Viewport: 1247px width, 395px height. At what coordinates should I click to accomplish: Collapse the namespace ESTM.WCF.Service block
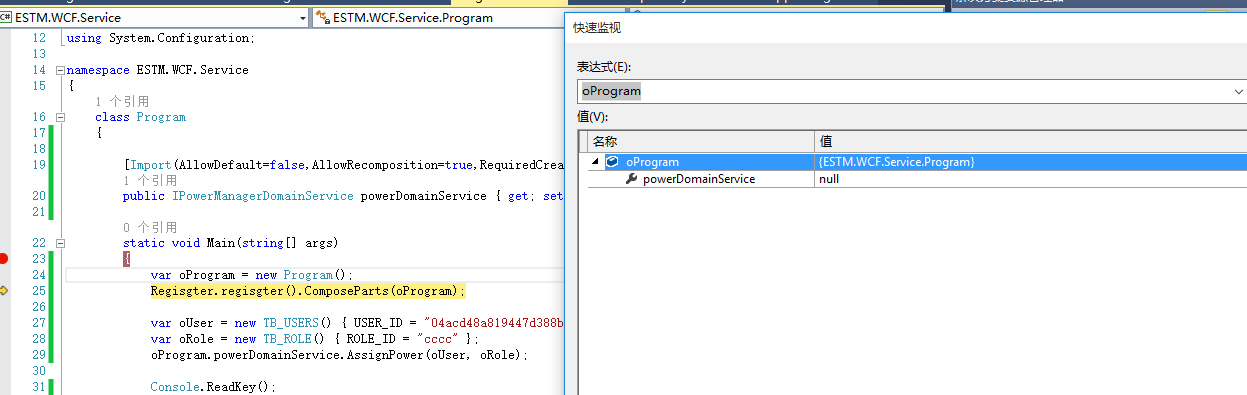pos(59,71)
